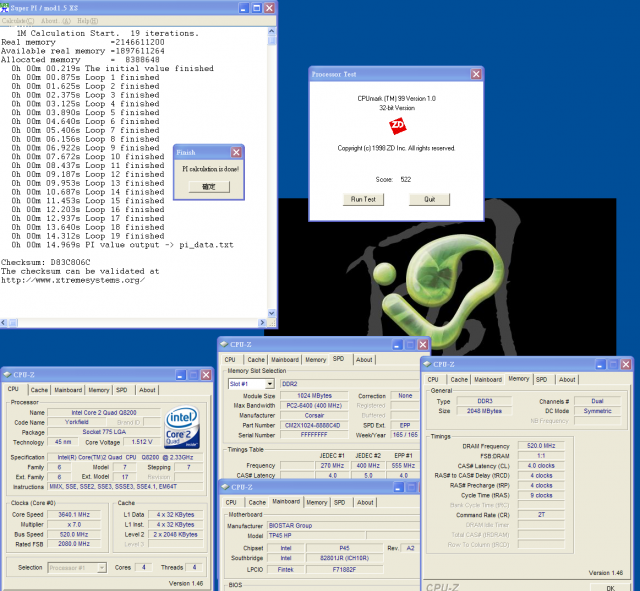Click the Multiplier x 7.0 field
Image resolution: width=640 pixels, height=591 pixels.
74,524
